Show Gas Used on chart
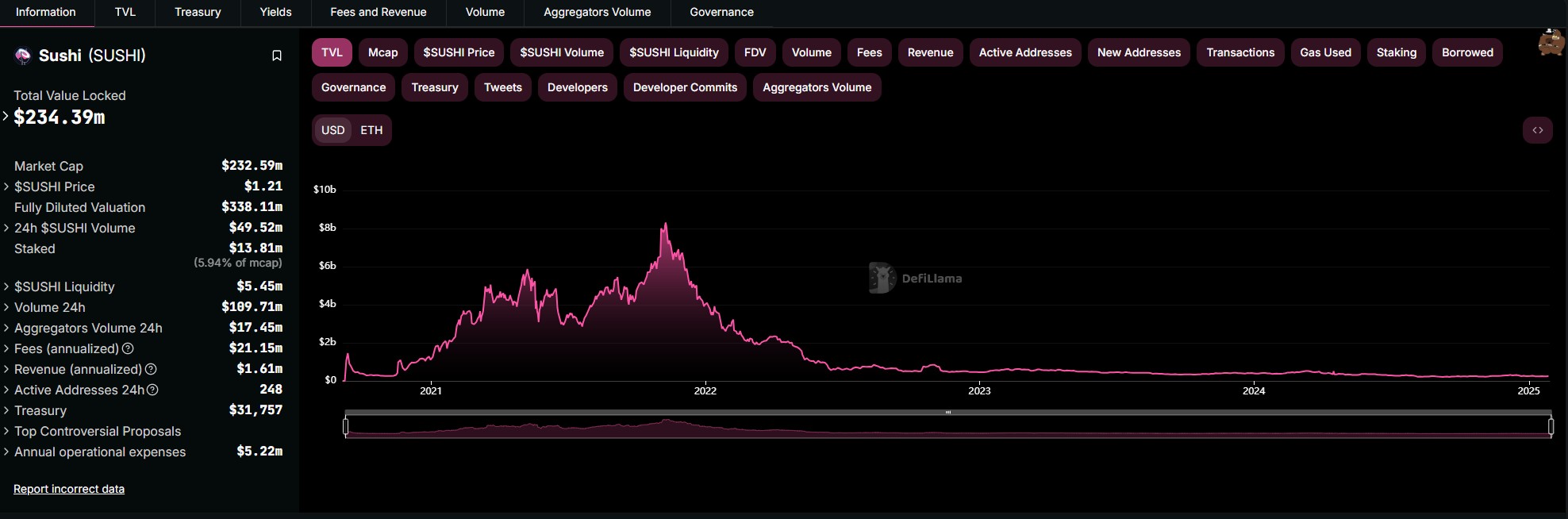 pyautogui.click(x=1325, y=52)
